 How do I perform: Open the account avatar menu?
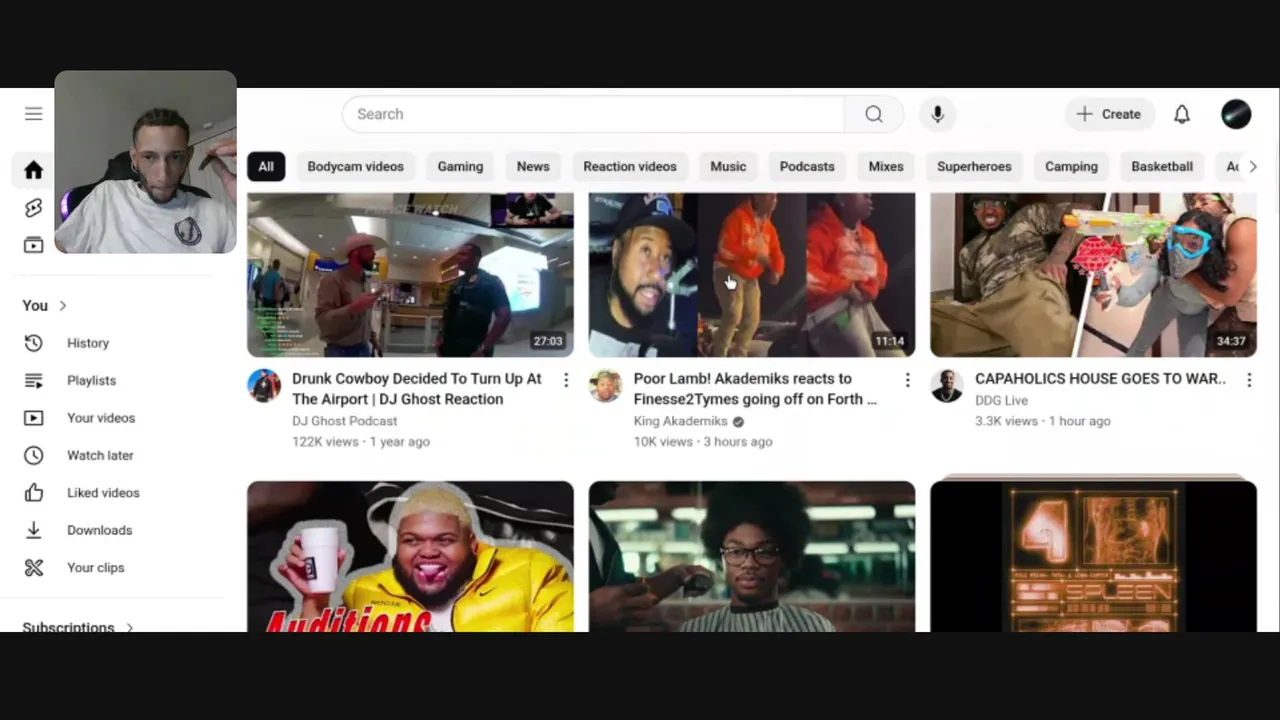[x=1236, y=114]
